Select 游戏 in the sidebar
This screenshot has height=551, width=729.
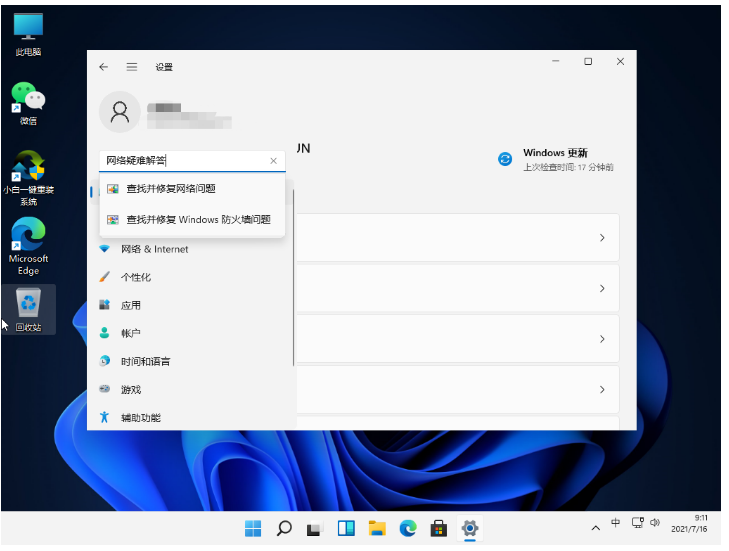click(x=131, y=389)
